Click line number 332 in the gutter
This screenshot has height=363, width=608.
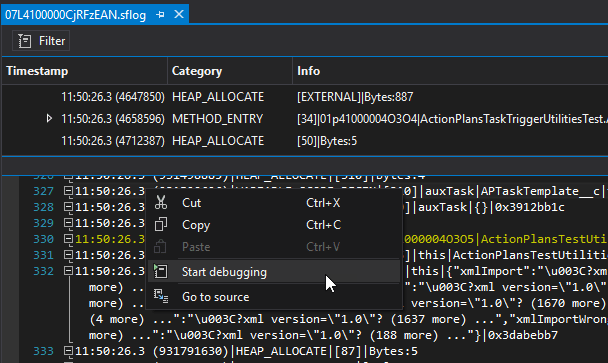(43, 271)
